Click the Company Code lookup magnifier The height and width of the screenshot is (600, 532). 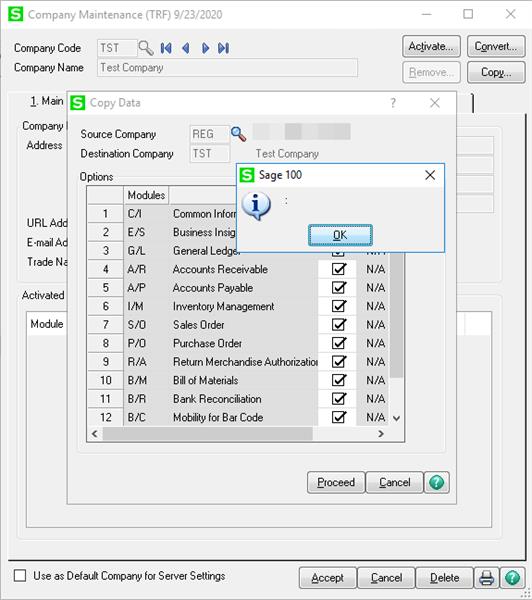[x=146, y=48]
